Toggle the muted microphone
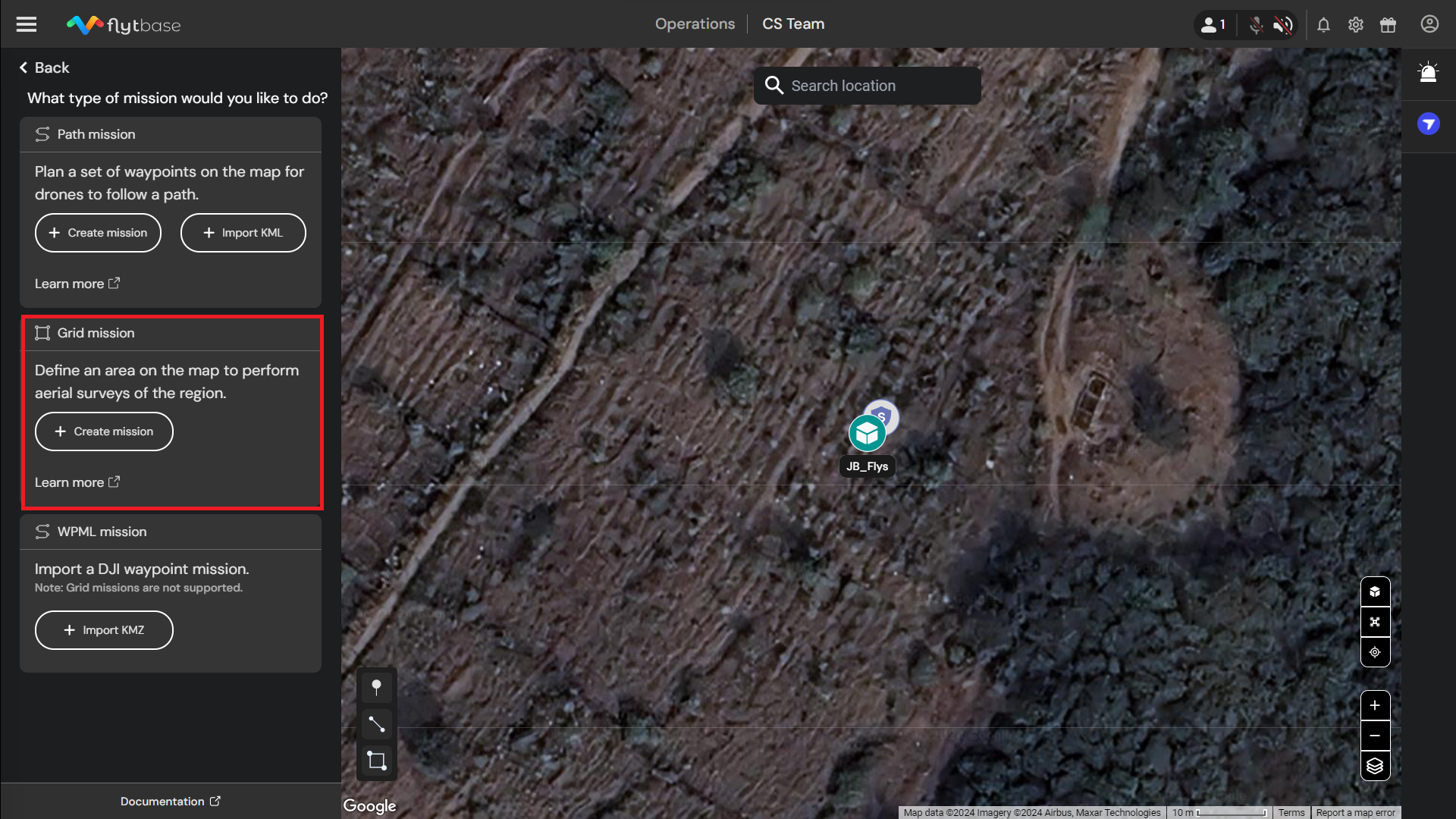Screen dimensions: 1456x819 [x=1256, y=25]
